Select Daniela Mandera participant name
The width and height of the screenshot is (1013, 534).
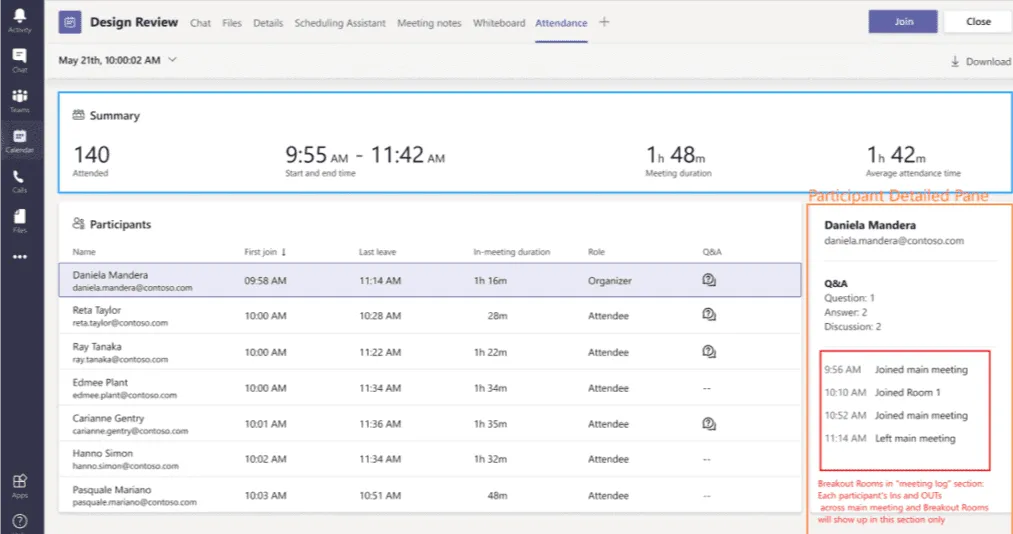click(110, 274)
